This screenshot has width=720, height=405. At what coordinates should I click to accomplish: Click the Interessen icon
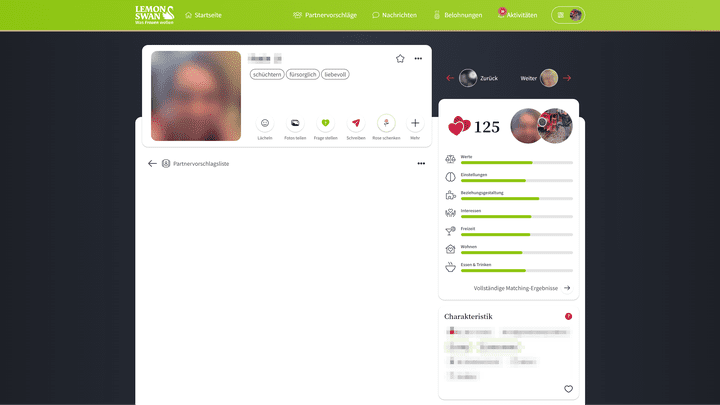click(x=450, y=213)
